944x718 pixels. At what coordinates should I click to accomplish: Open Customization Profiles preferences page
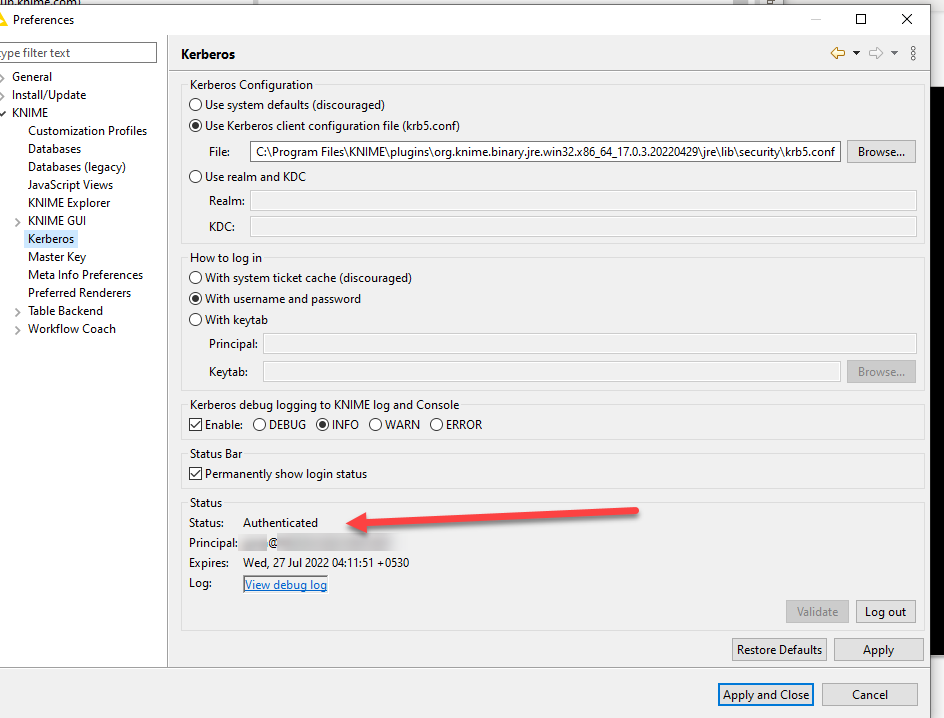pyautogui.click(x=87, y=131)
